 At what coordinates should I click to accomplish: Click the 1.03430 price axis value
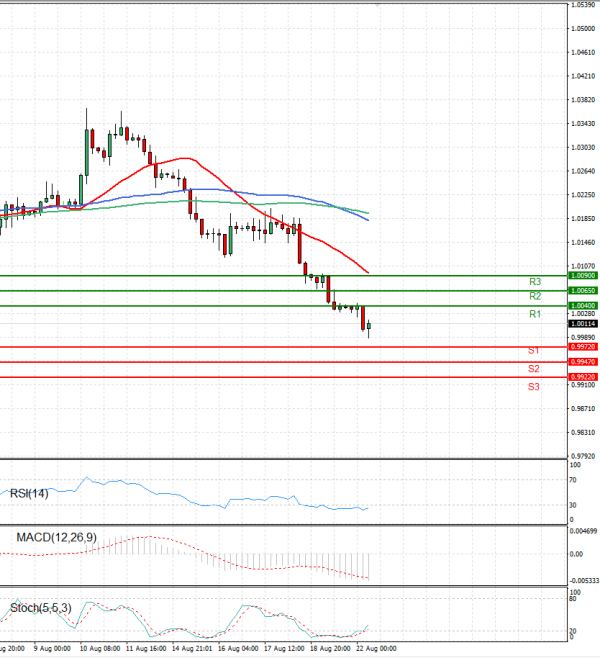(x=583, y=124)
